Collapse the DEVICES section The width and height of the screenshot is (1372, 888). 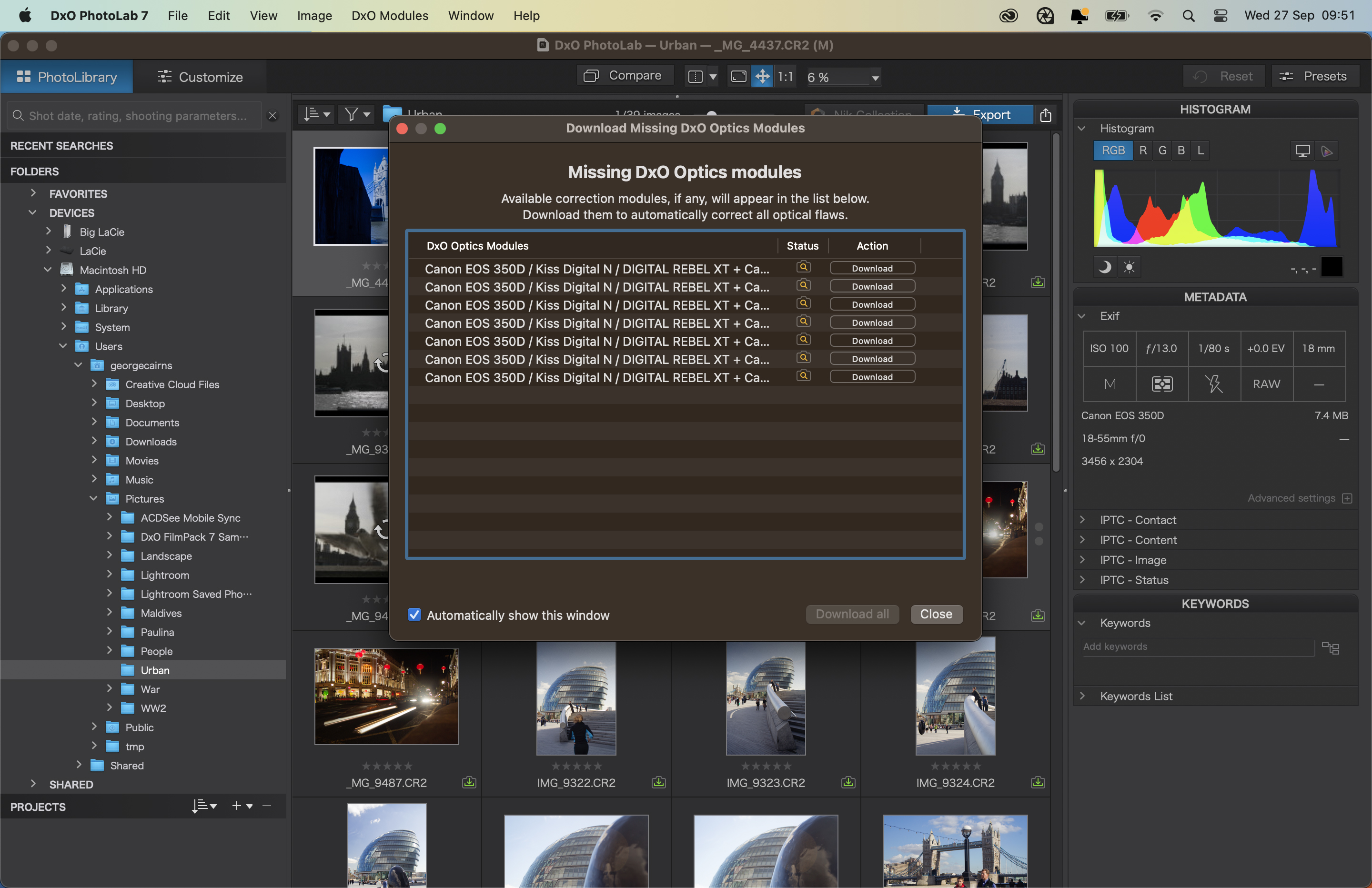pyautogui.click(x=33, y=212)
